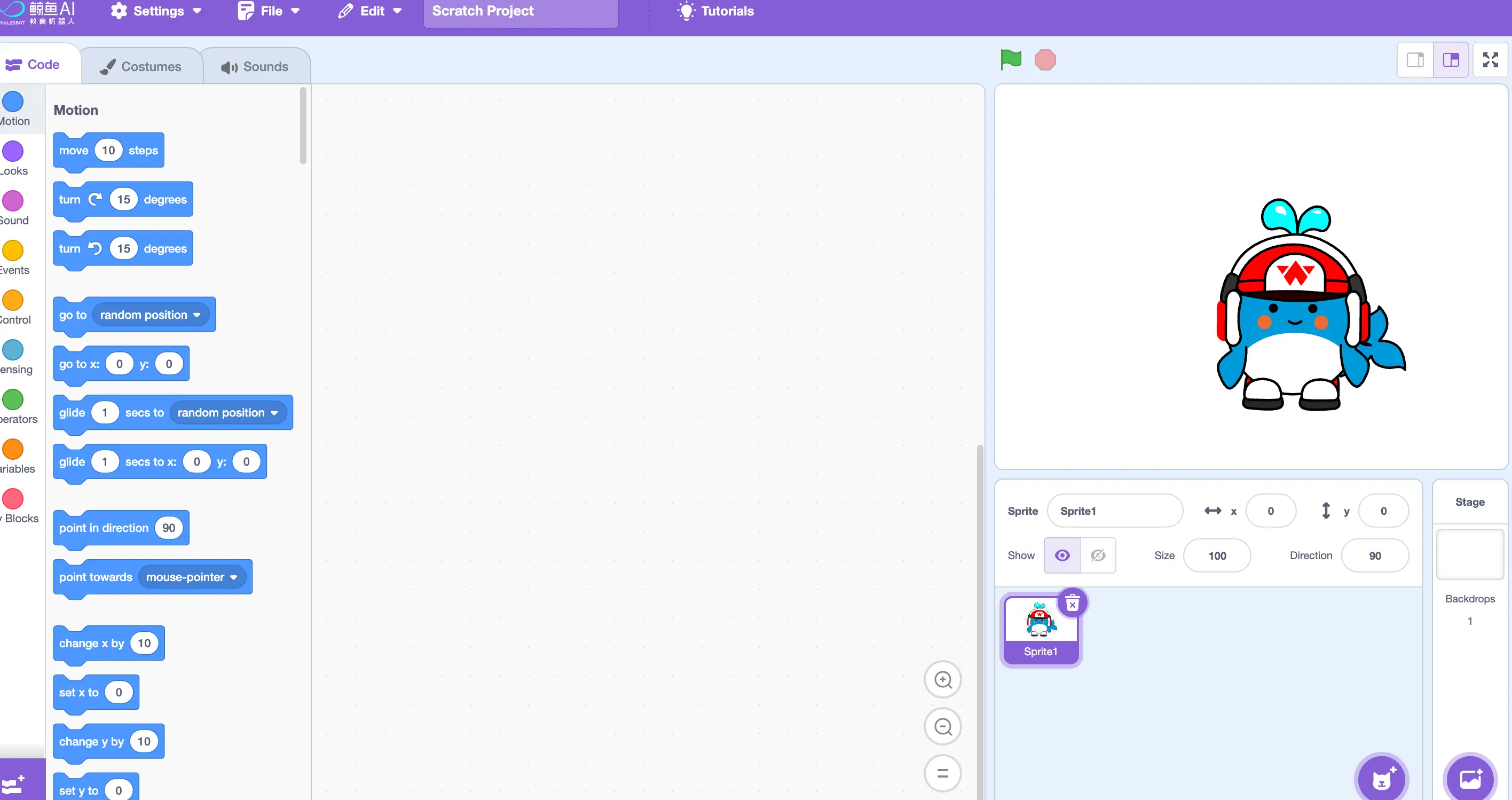Open the Choose a Sprite cat button

point(1382,780)
